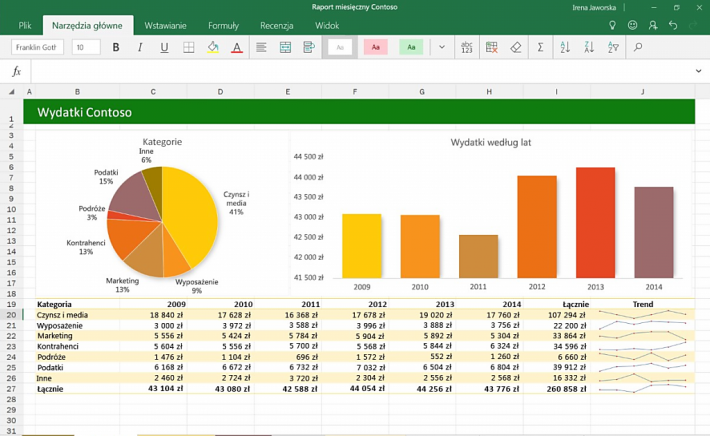Select Wydatki według lat chart title
The image size is (710, 436).
[x=491, y=142]
